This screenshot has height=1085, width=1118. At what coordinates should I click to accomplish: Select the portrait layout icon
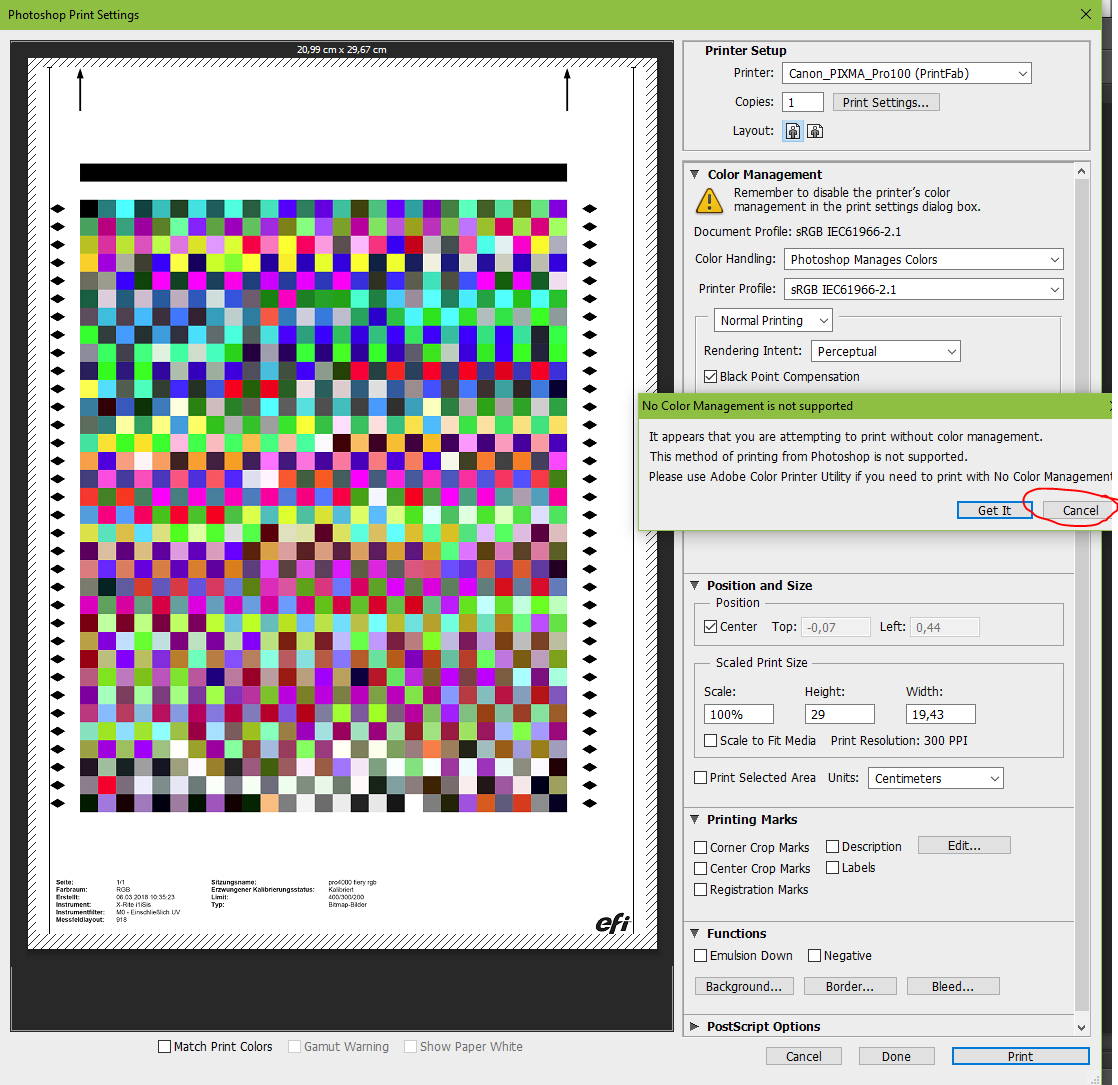click(x=793, y=131)
